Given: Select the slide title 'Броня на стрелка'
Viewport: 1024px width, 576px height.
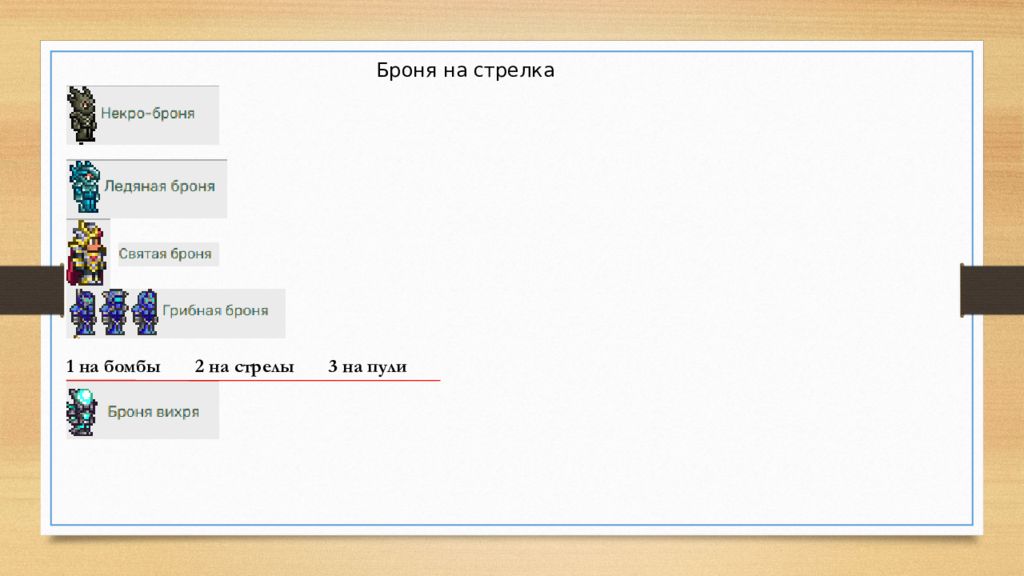Looking at the screenshot, I should click(466, 70).
